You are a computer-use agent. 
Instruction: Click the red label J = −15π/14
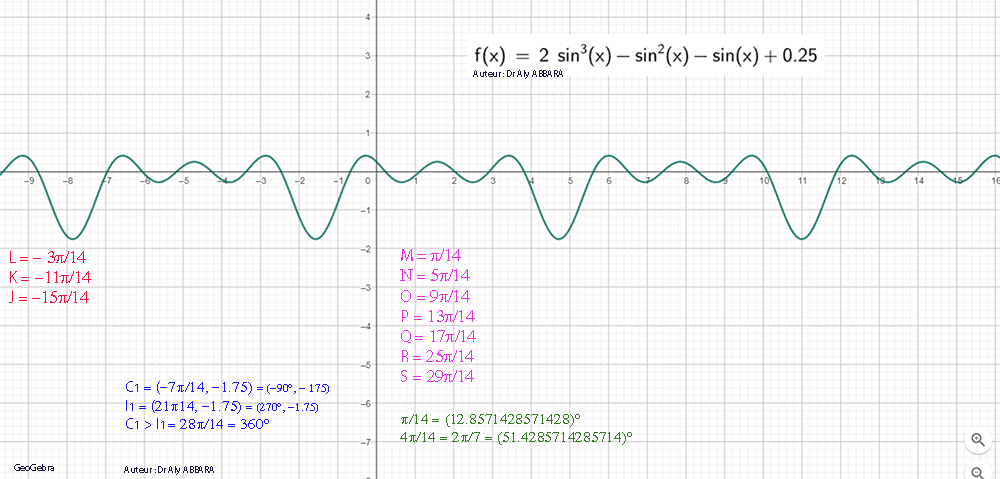click(49, 297)
